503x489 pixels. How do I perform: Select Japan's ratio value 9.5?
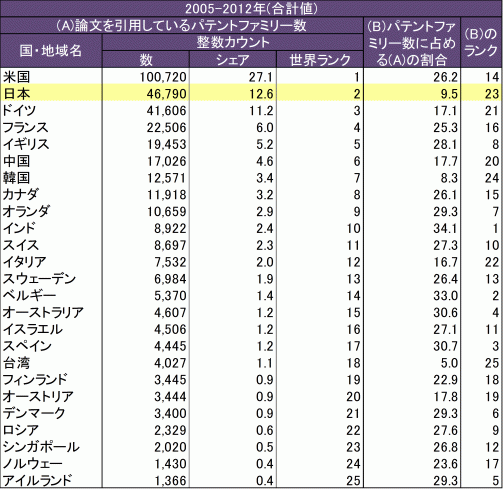click(x=449, y=94)
